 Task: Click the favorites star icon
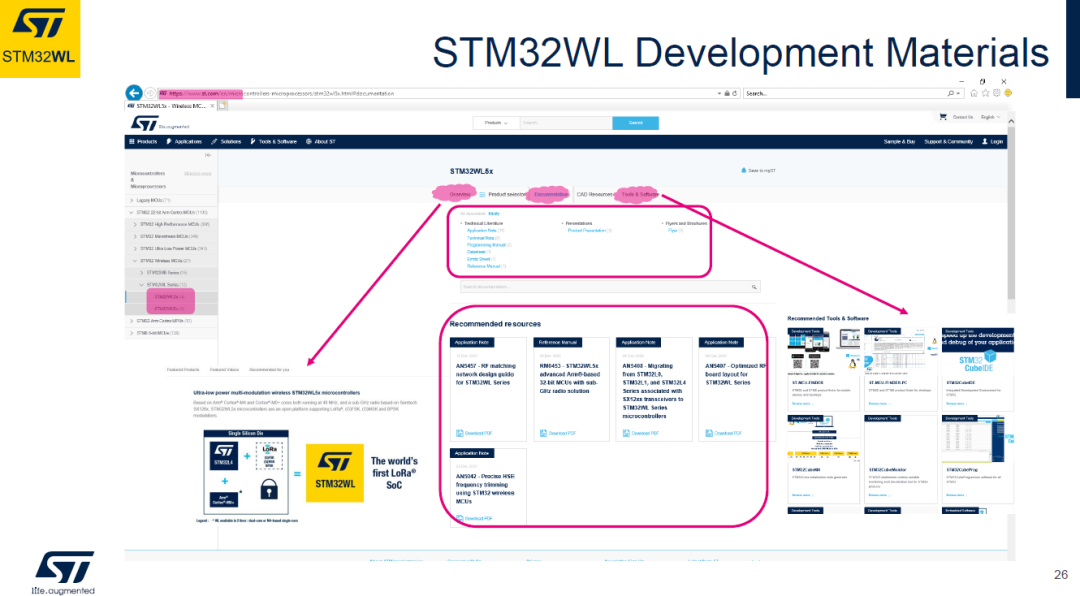pyautogui.click(x=986, y=93)
